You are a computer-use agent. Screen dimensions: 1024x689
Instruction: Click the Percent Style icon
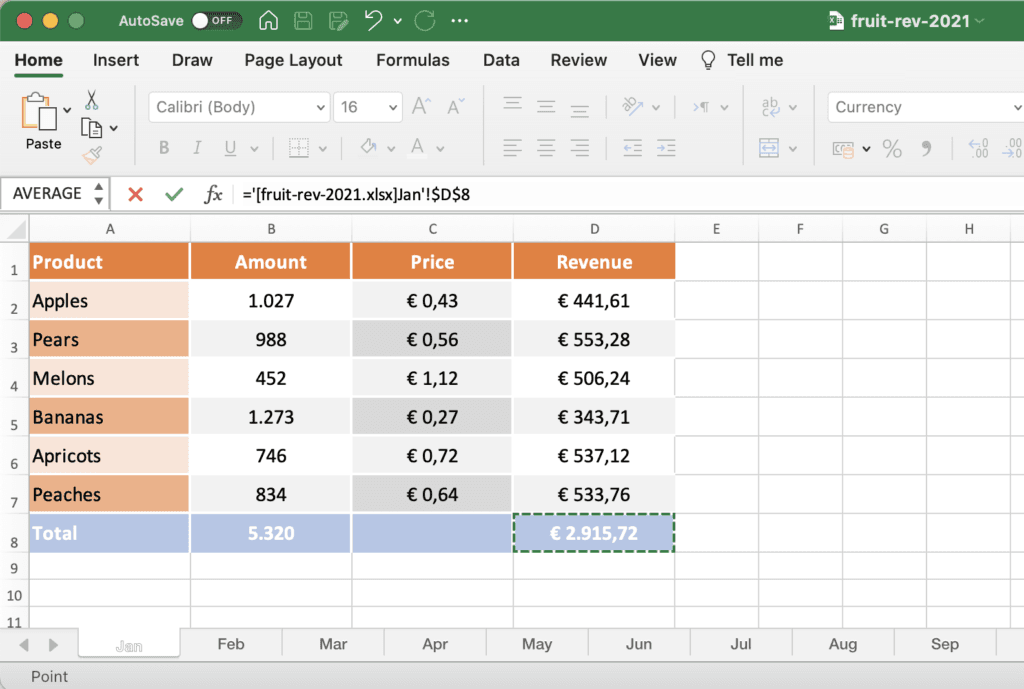pyautogui.click(x=892, y=149)
